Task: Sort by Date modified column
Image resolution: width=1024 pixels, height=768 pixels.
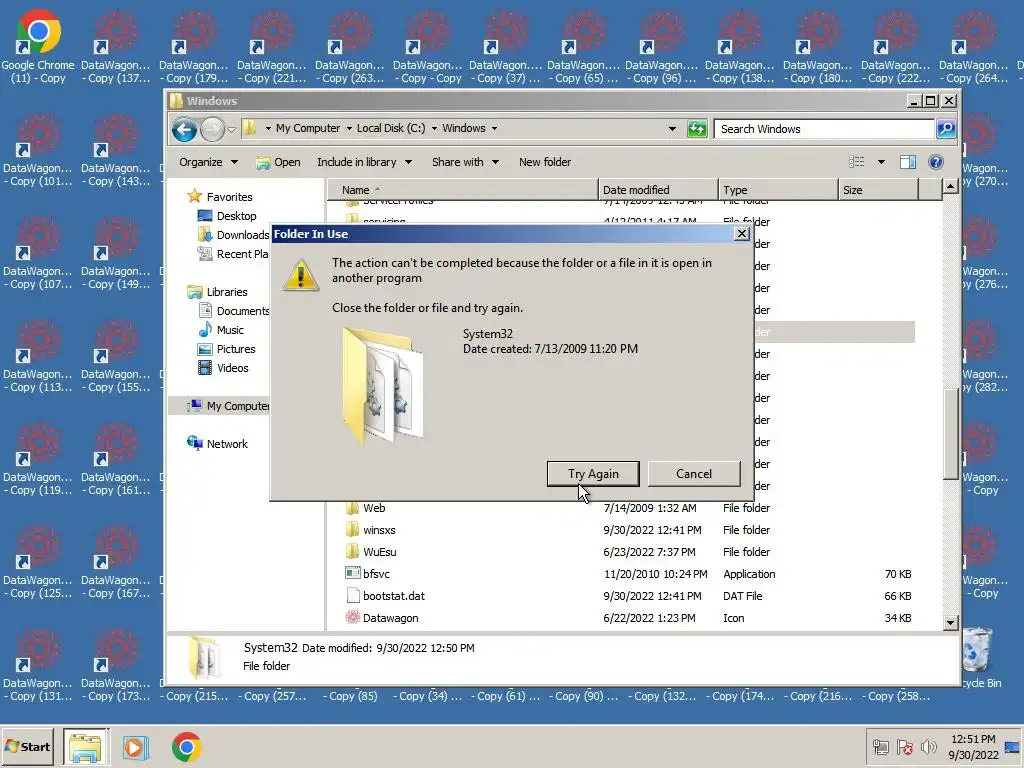Action: tap(658, 190)
